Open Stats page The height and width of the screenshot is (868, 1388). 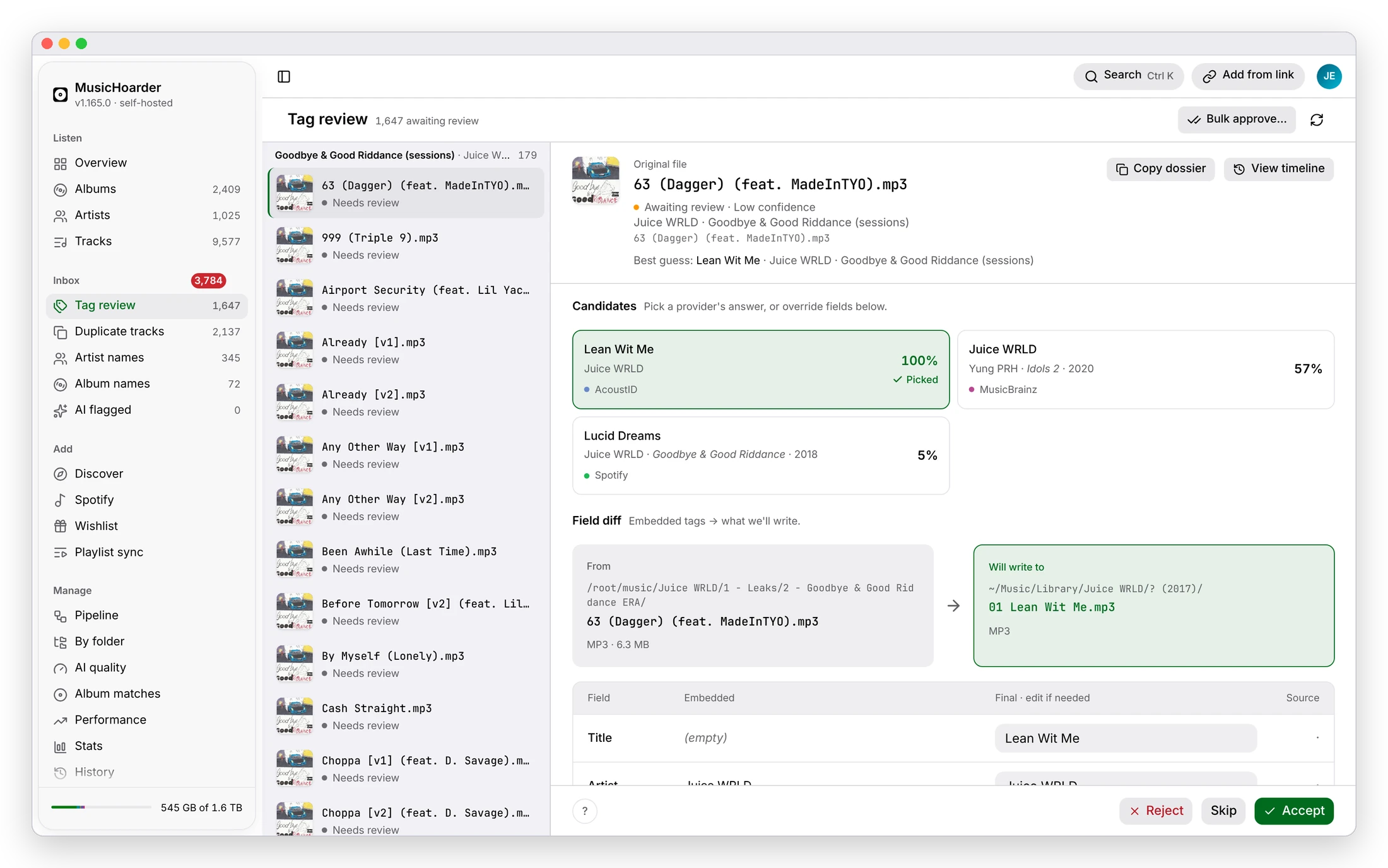click(x=147, y=746)
